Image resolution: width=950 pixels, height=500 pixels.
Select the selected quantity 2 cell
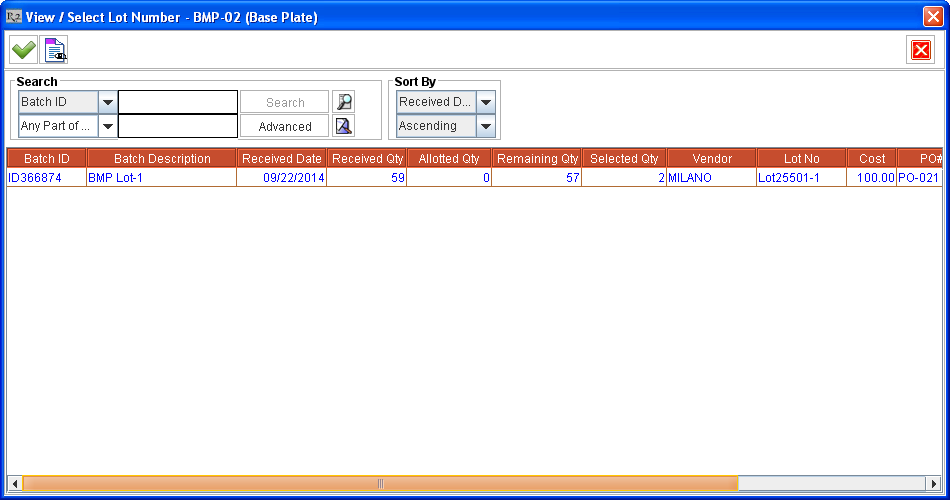[624, 178]
